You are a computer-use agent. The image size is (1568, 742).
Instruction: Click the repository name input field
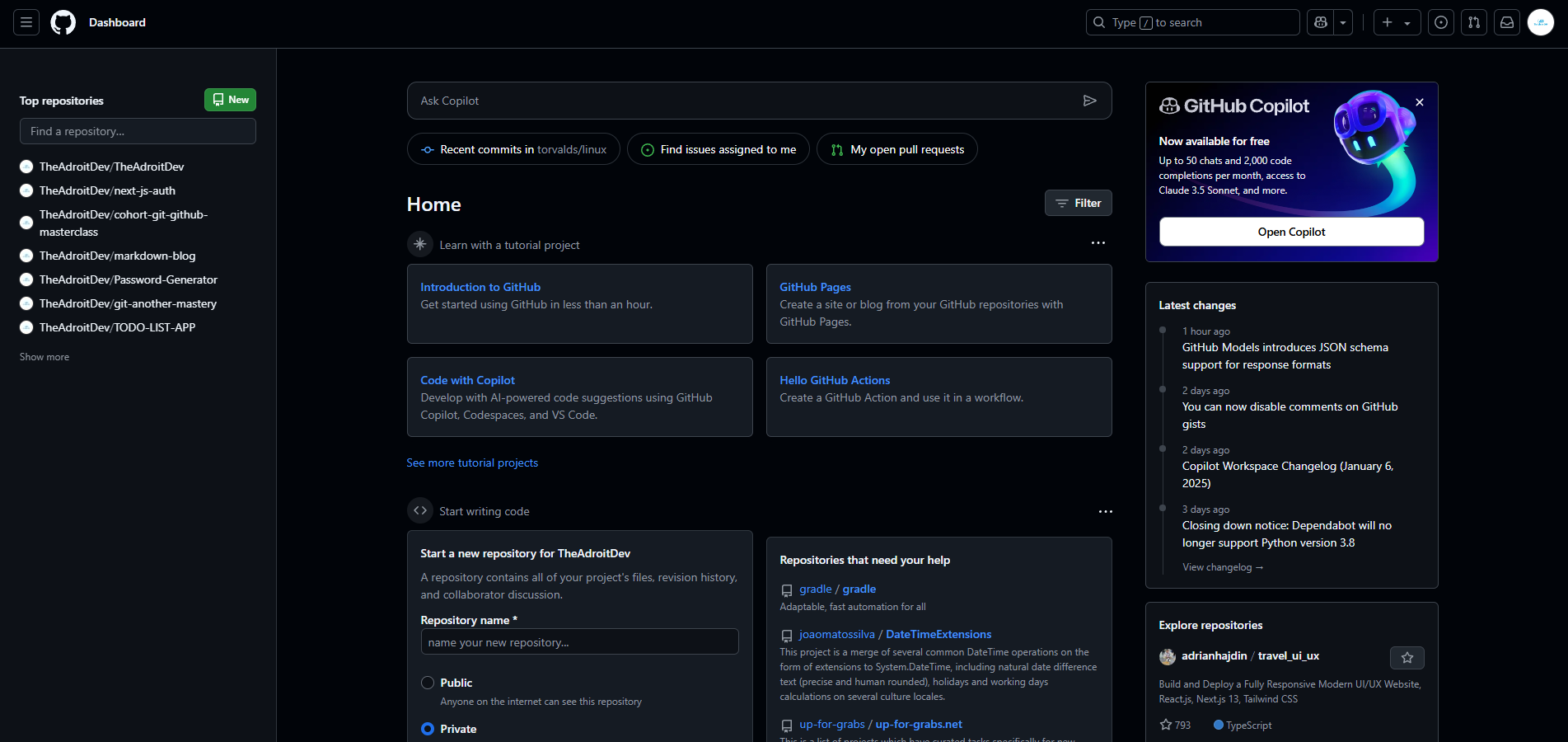[x=579, y=641]
